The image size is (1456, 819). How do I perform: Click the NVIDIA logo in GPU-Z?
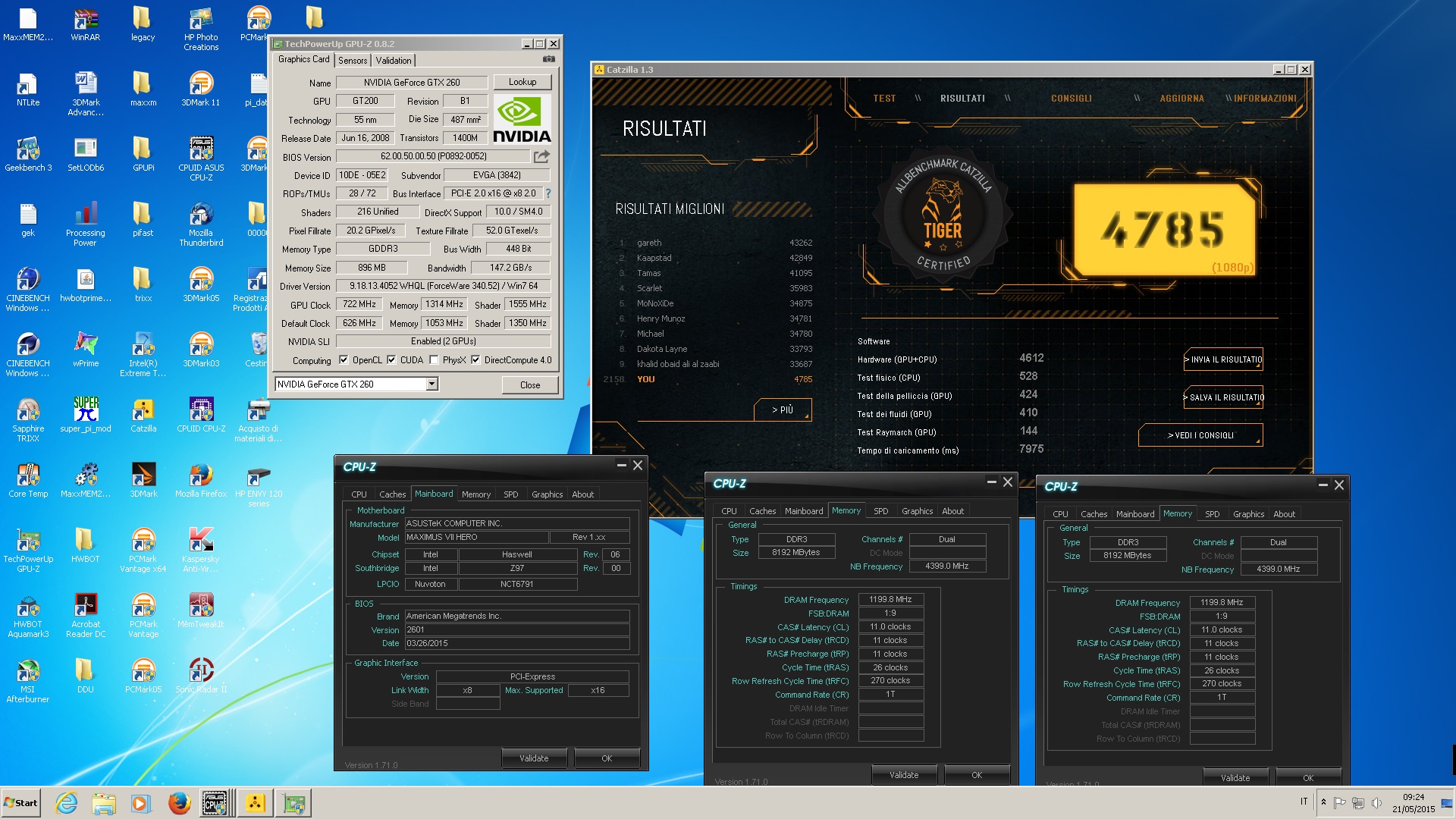coord(522,119)
